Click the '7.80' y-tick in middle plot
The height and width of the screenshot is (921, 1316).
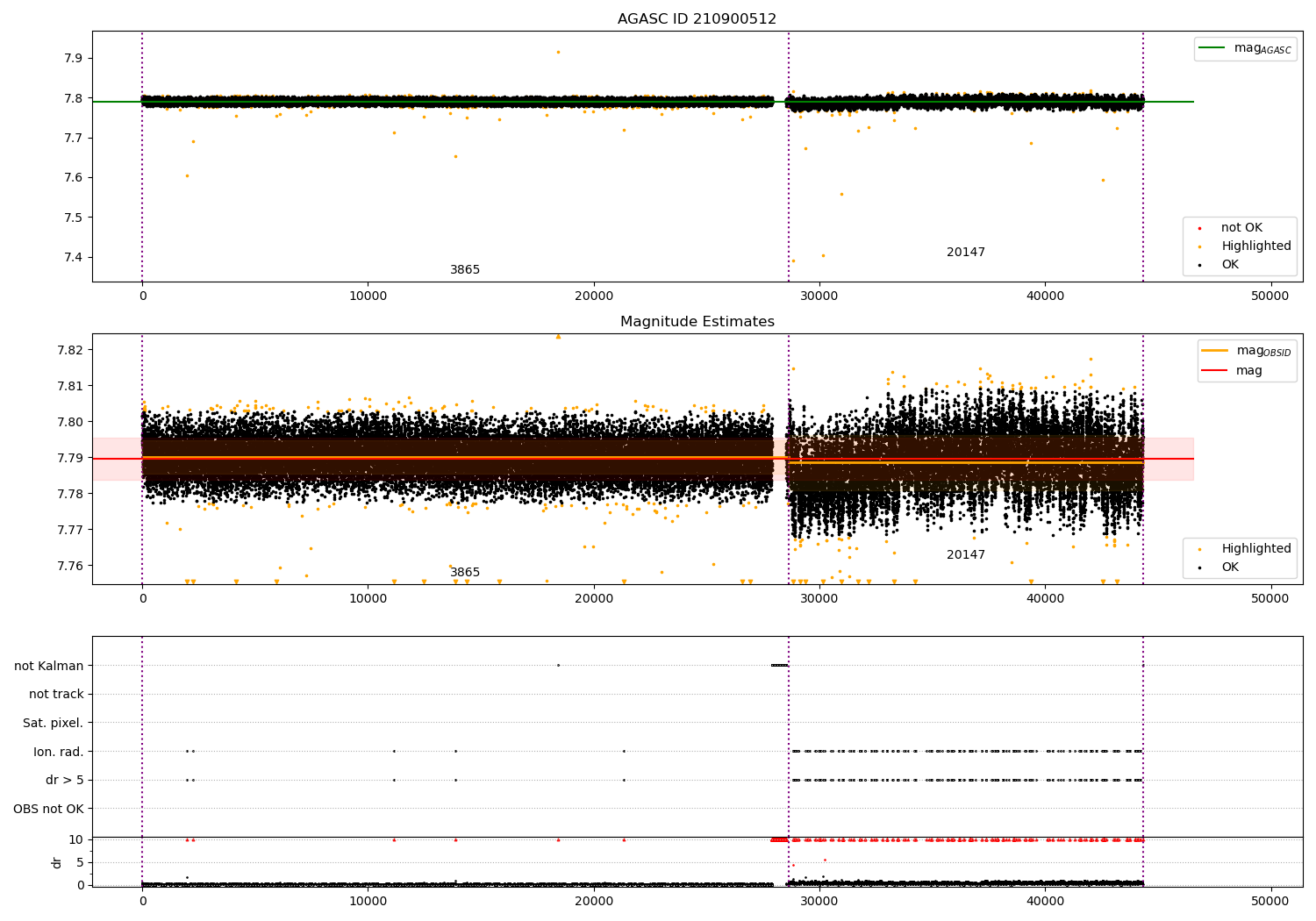[70, 422]
